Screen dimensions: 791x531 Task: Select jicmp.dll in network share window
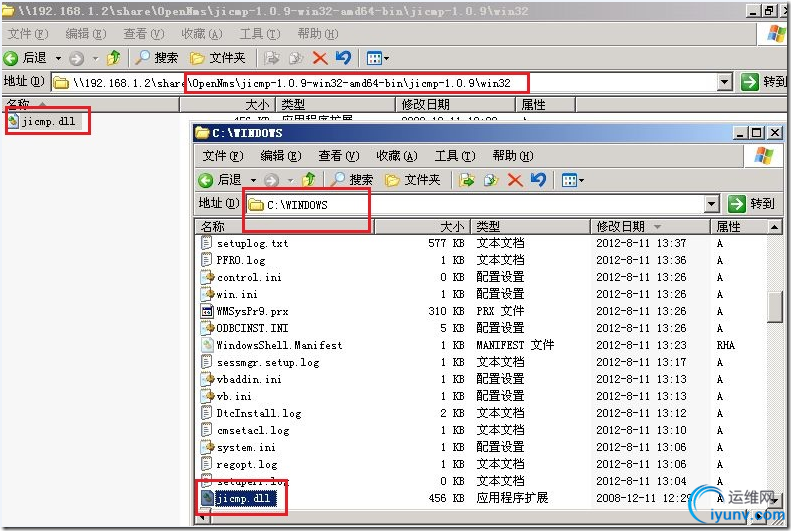point(42,121)
